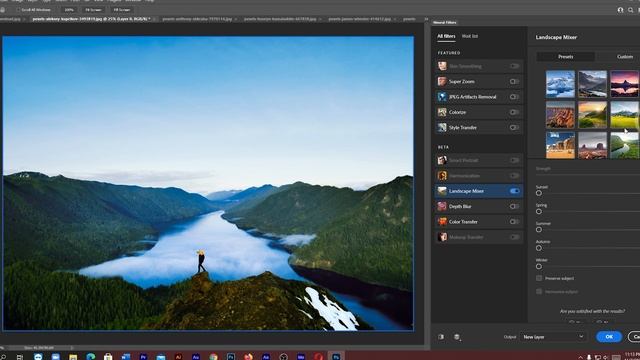
Task: Enable the JPEG Artifacts Removal toggle
Action: pos(514,97)
